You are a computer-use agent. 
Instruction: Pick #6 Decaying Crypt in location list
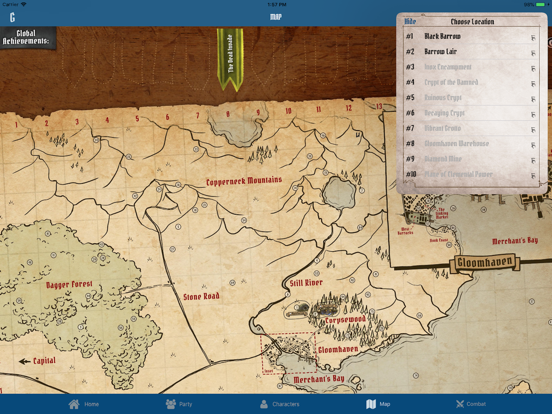pyautogui.click(x=471, y=113)
